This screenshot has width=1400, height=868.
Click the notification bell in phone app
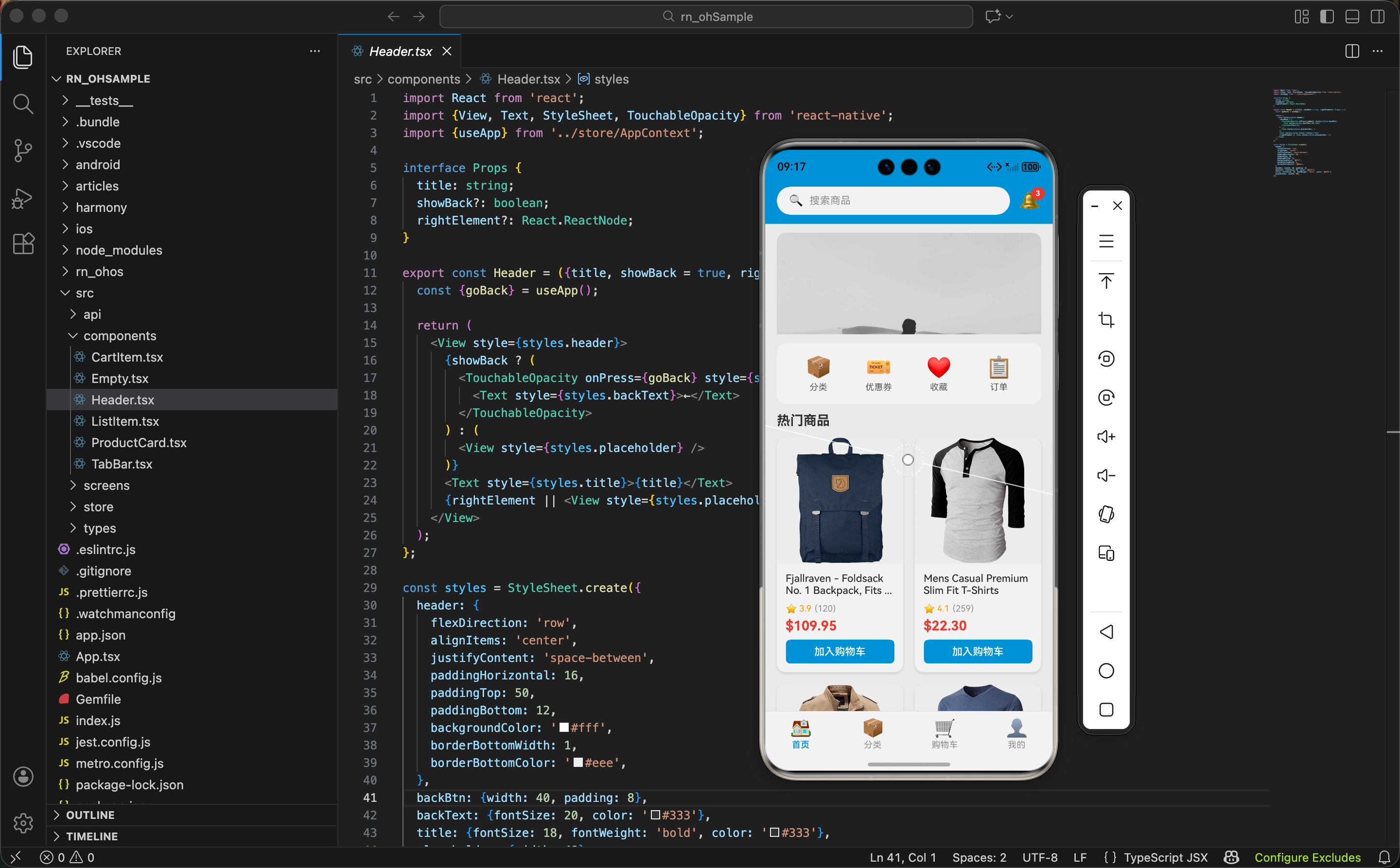tap(1029, 200)
